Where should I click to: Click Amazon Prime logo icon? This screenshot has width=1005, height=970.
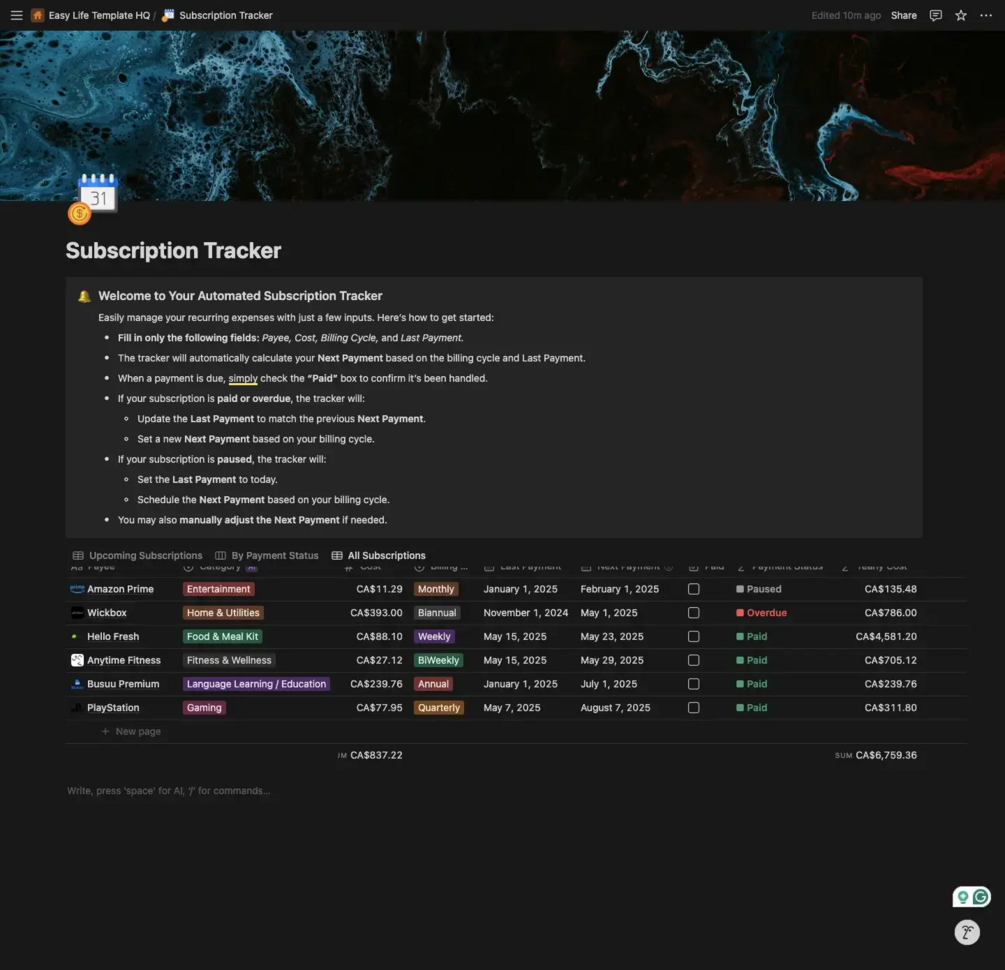pyautogui.click(x=77, y=589)
